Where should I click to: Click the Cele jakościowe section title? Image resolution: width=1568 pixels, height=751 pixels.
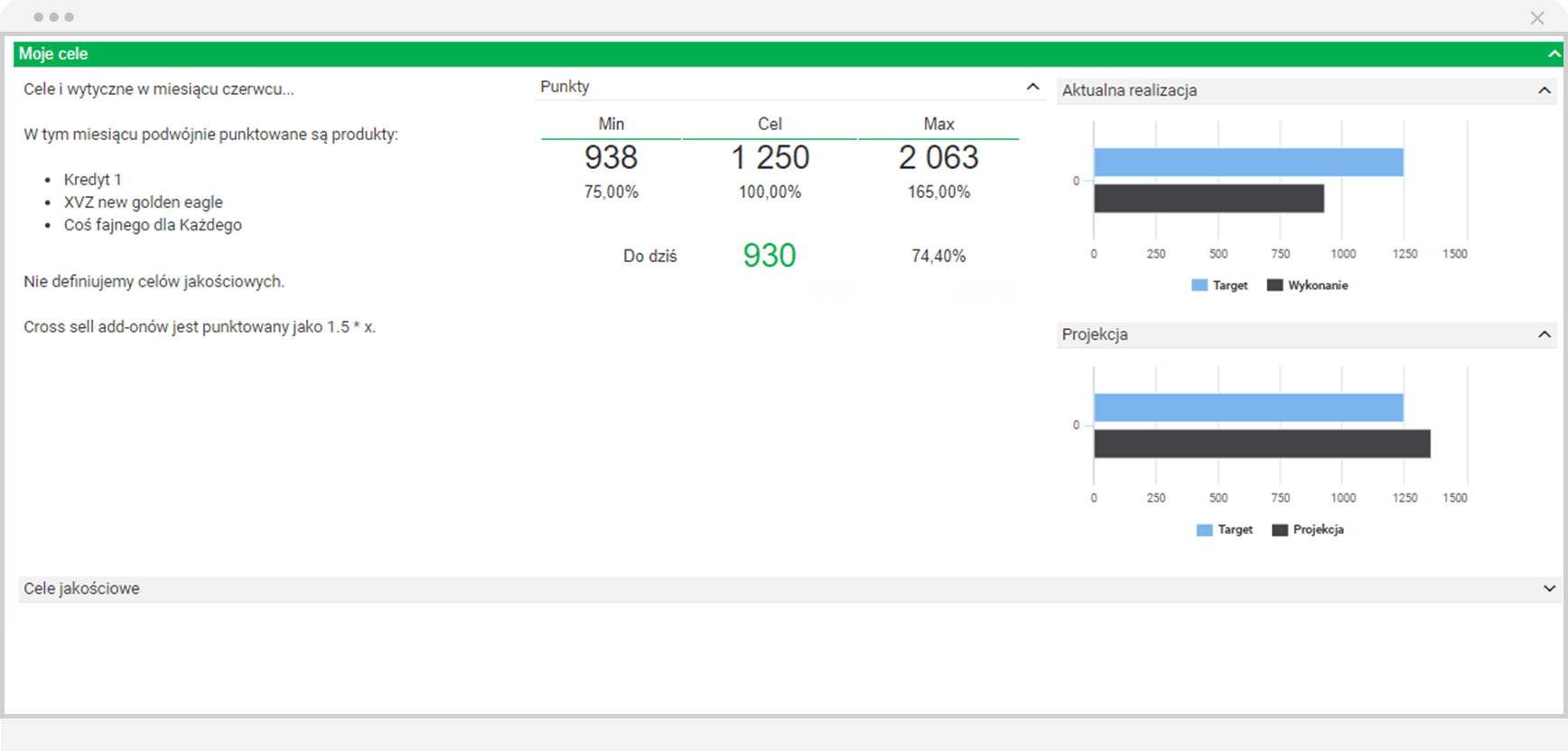click(81, 588)
